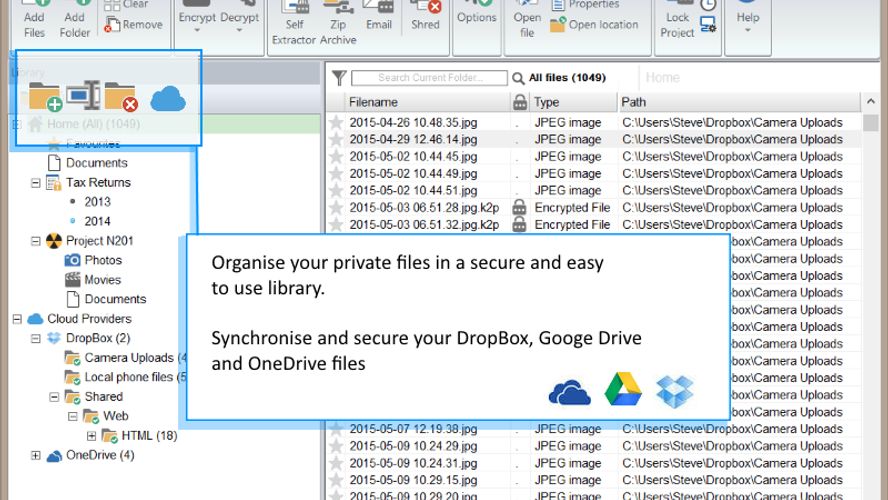The width and height of the screenshot is (888, 500).
Task: Click OneDrive icon in tree
Action: click(54, 456)
